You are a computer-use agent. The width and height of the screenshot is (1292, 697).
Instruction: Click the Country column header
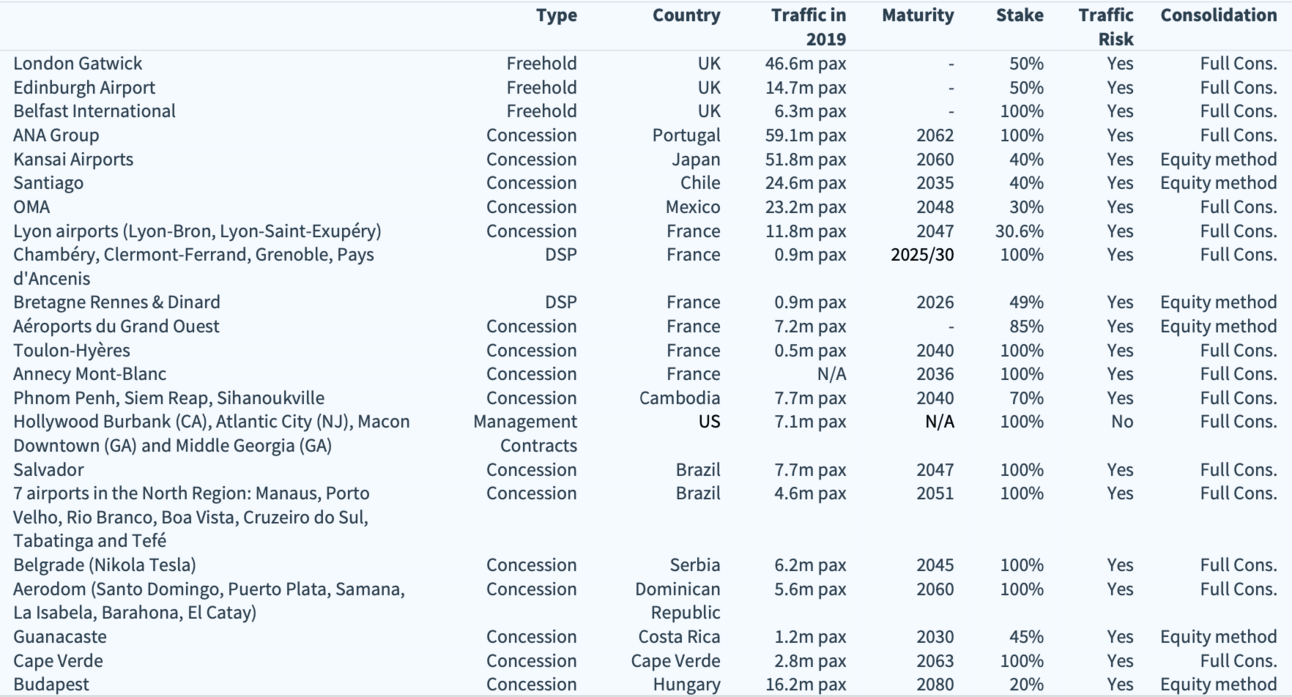point(686,16)
